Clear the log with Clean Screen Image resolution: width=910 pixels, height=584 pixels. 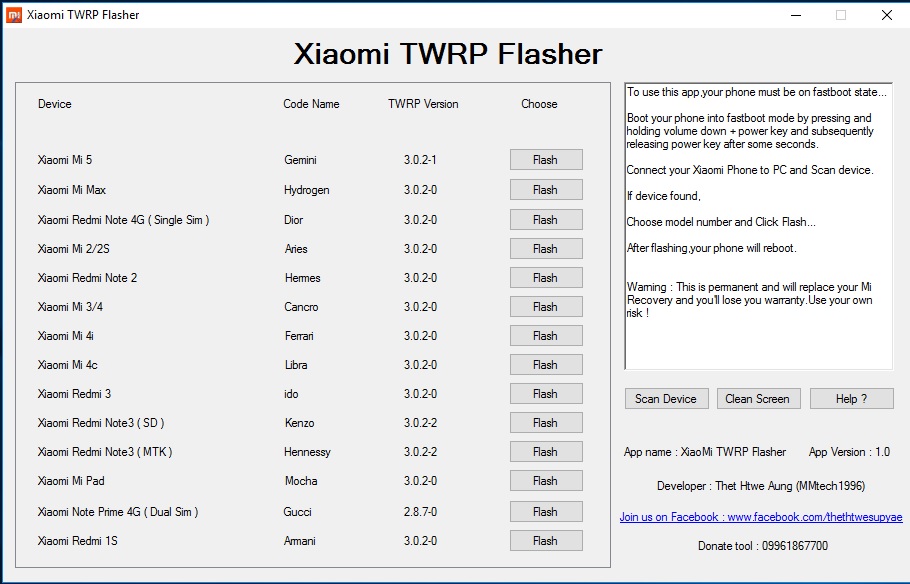[x=758, y=399]
